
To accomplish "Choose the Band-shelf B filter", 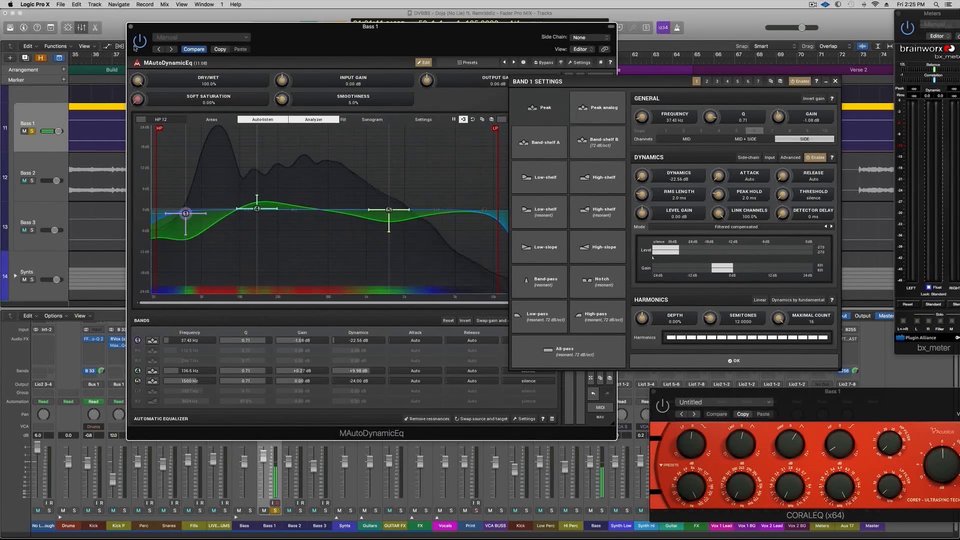I will tap(598, 143).
